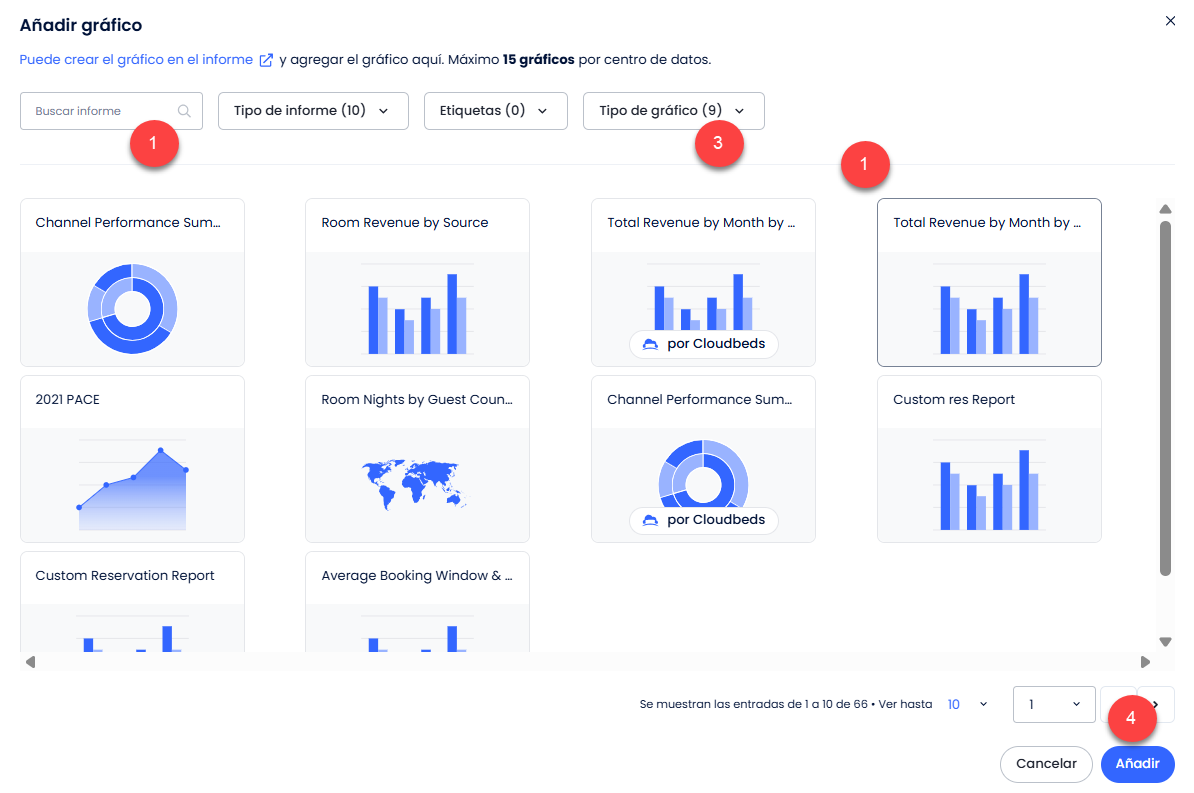Expand the Tipo de informe dropdown
Viewport: 1194px width, 793px height.
pos(312,111)
